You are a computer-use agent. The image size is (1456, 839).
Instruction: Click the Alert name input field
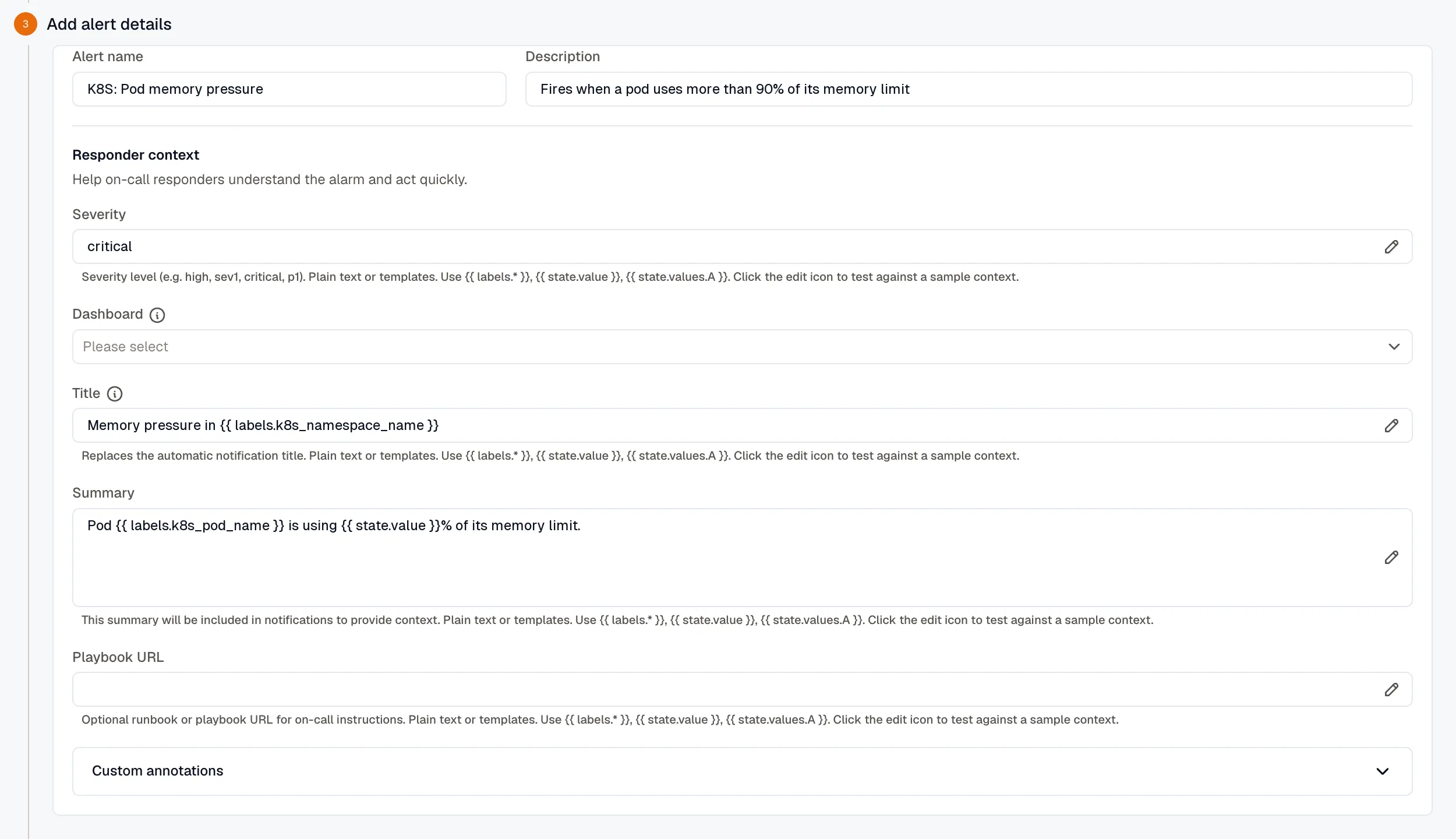[x=289, y=89]
